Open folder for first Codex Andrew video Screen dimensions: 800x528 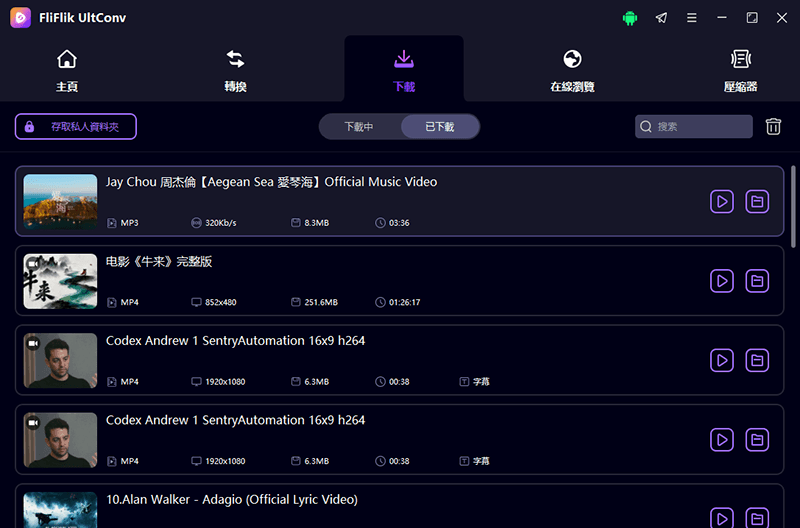[757, 361]
